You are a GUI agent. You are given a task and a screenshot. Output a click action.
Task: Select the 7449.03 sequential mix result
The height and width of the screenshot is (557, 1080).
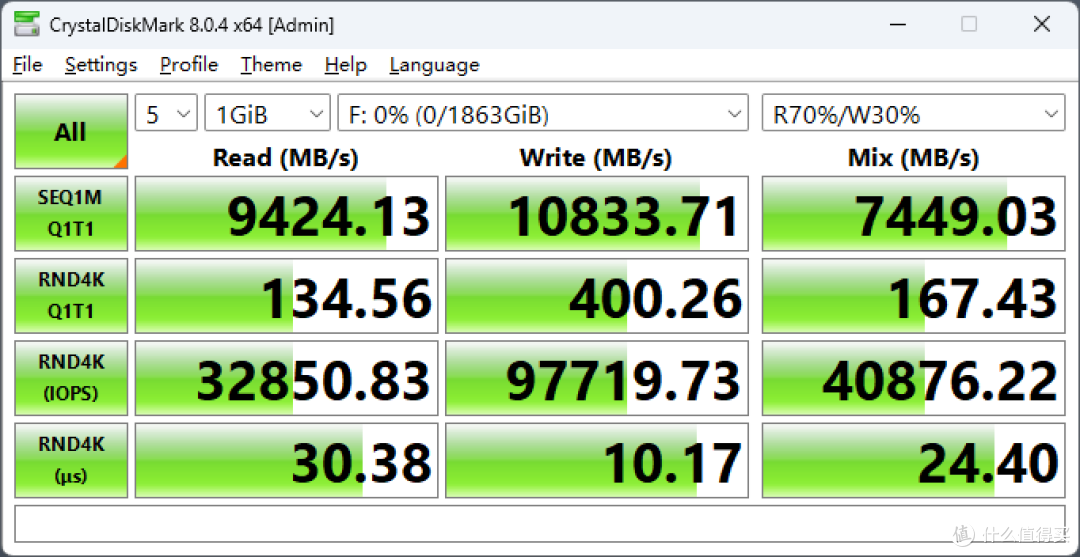pos(913,213)
